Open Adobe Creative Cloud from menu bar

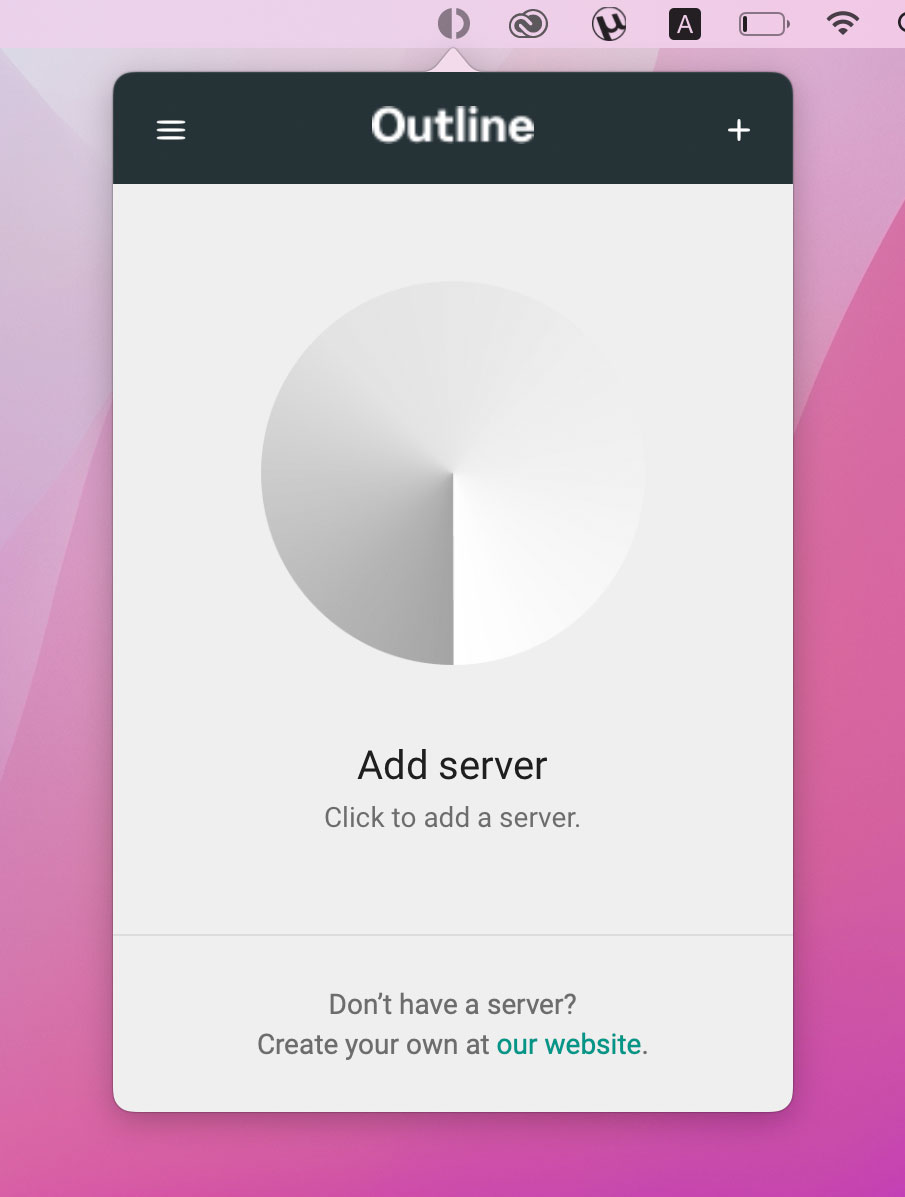(x=528, y=24)
